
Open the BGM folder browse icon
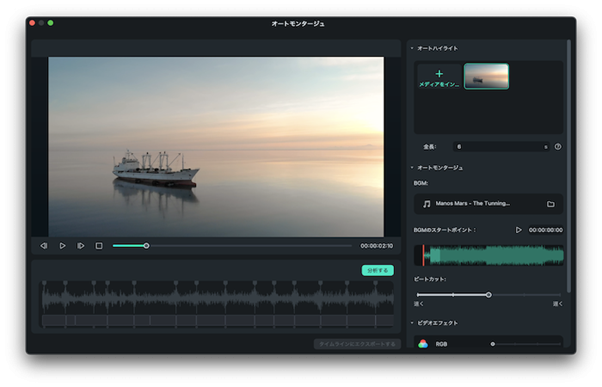[x=551, y=204]
